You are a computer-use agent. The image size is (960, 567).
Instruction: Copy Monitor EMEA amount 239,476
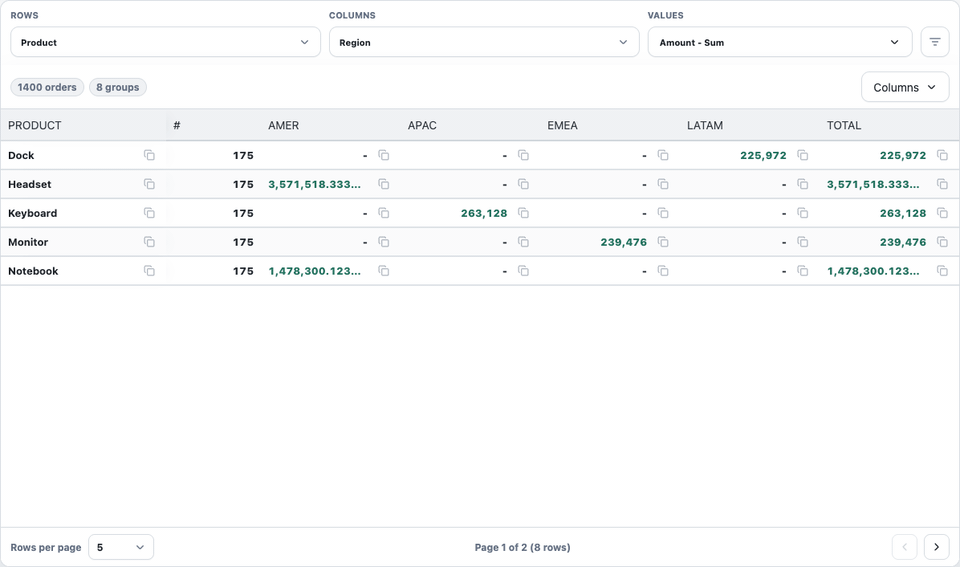click(663, 242)
